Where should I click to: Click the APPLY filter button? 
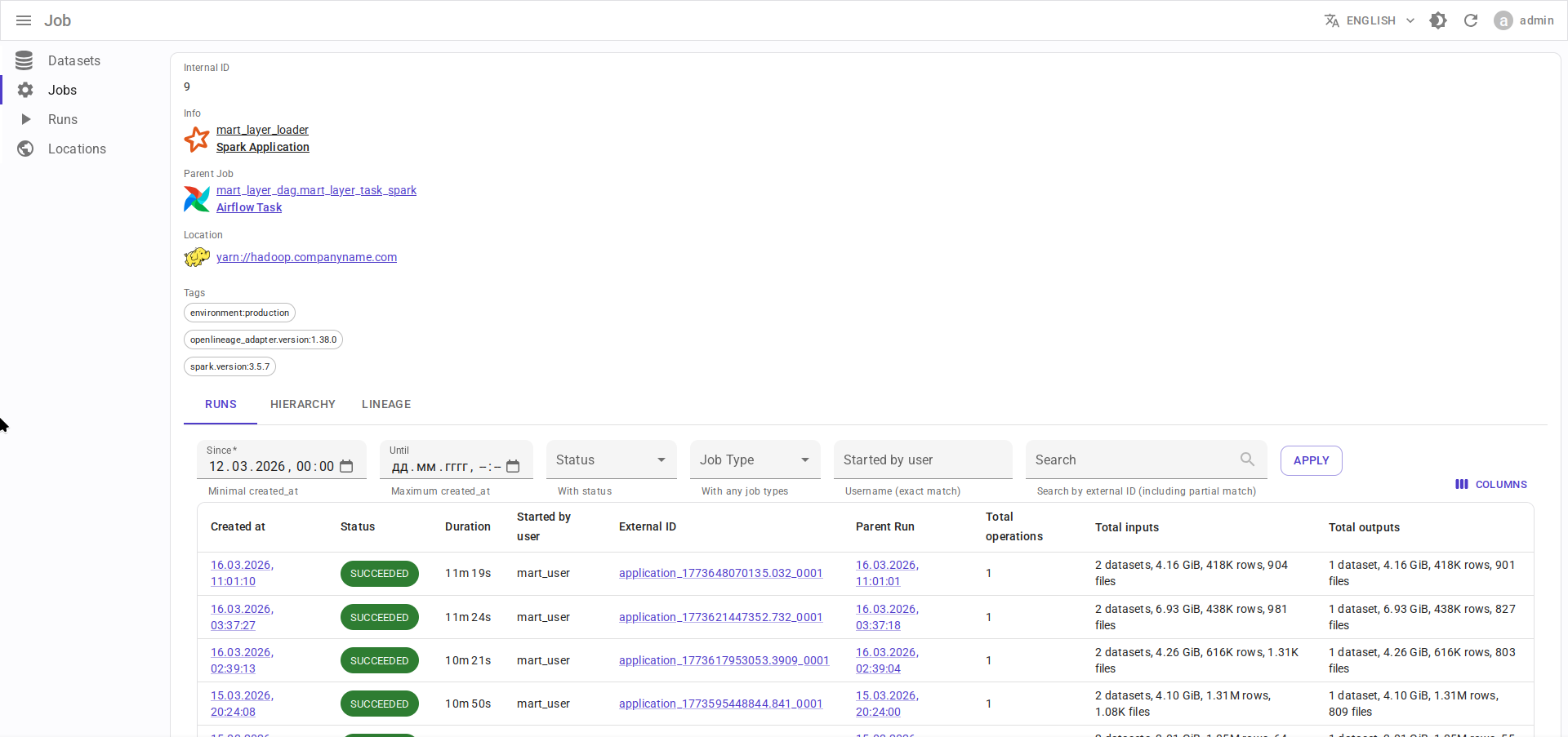point(1311,460)
